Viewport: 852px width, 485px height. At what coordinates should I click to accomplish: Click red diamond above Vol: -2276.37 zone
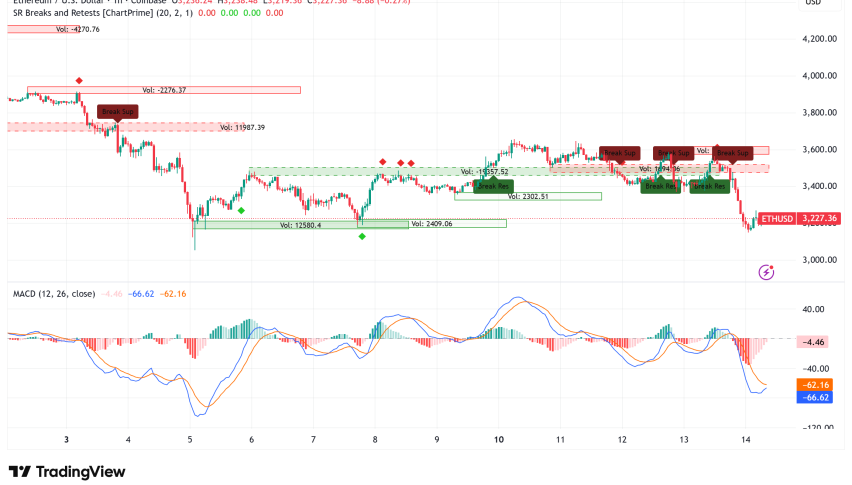tap(79, 80)
